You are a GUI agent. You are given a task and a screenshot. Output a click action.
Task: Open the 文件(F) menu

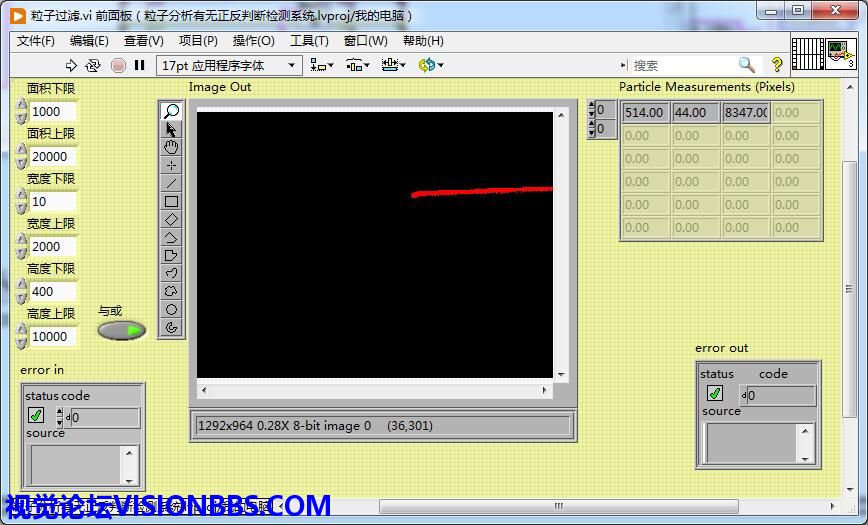pyautogui.click(x=35, y=41)
